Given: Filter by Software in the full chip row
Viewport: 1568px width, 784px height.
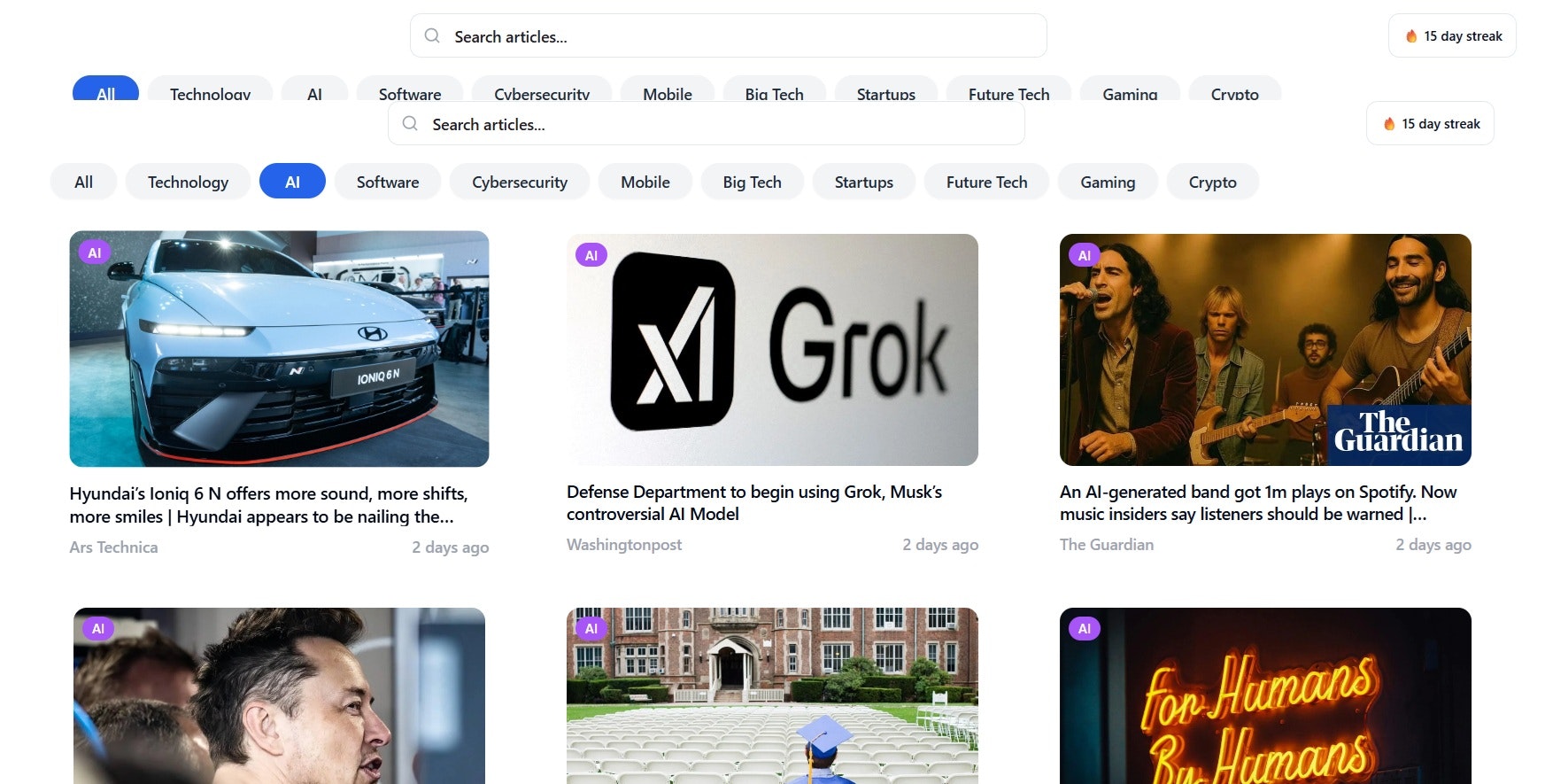Looking at the screenshot, I should click(388, 182).
